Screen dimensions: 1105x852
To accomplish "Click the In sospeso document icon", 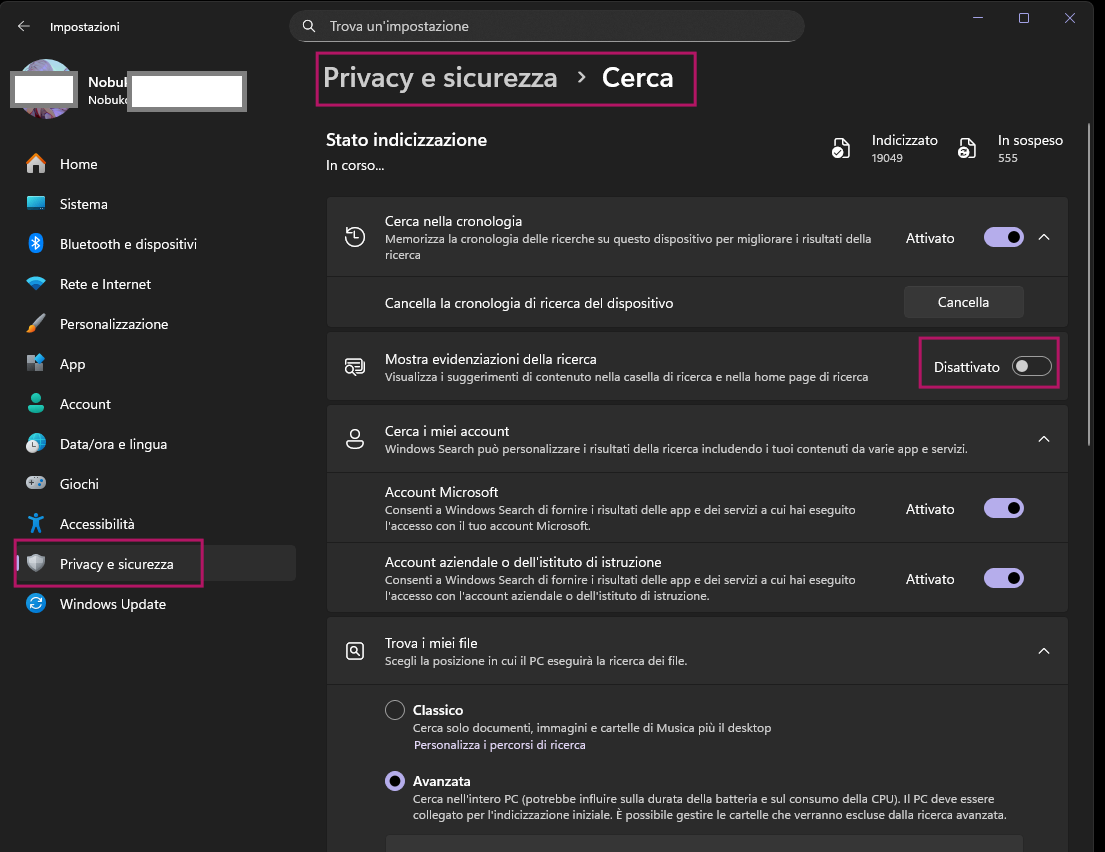I will 967,148.
